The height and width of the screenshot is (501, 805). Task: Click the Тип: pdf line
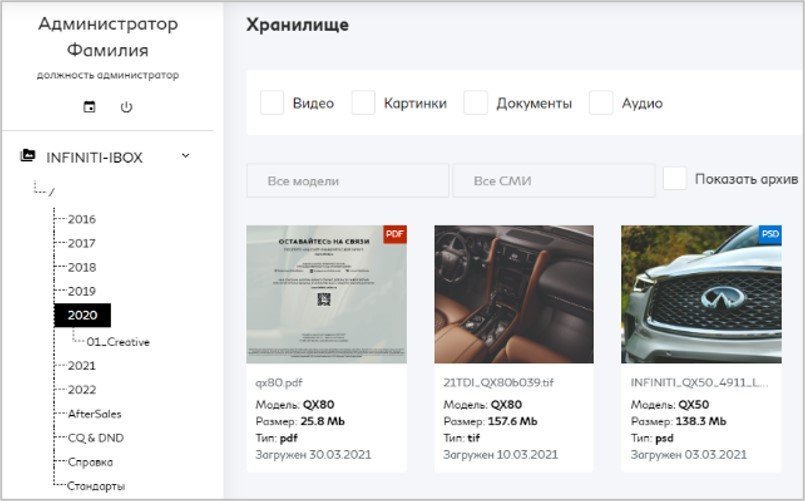[x=276, y=438]
